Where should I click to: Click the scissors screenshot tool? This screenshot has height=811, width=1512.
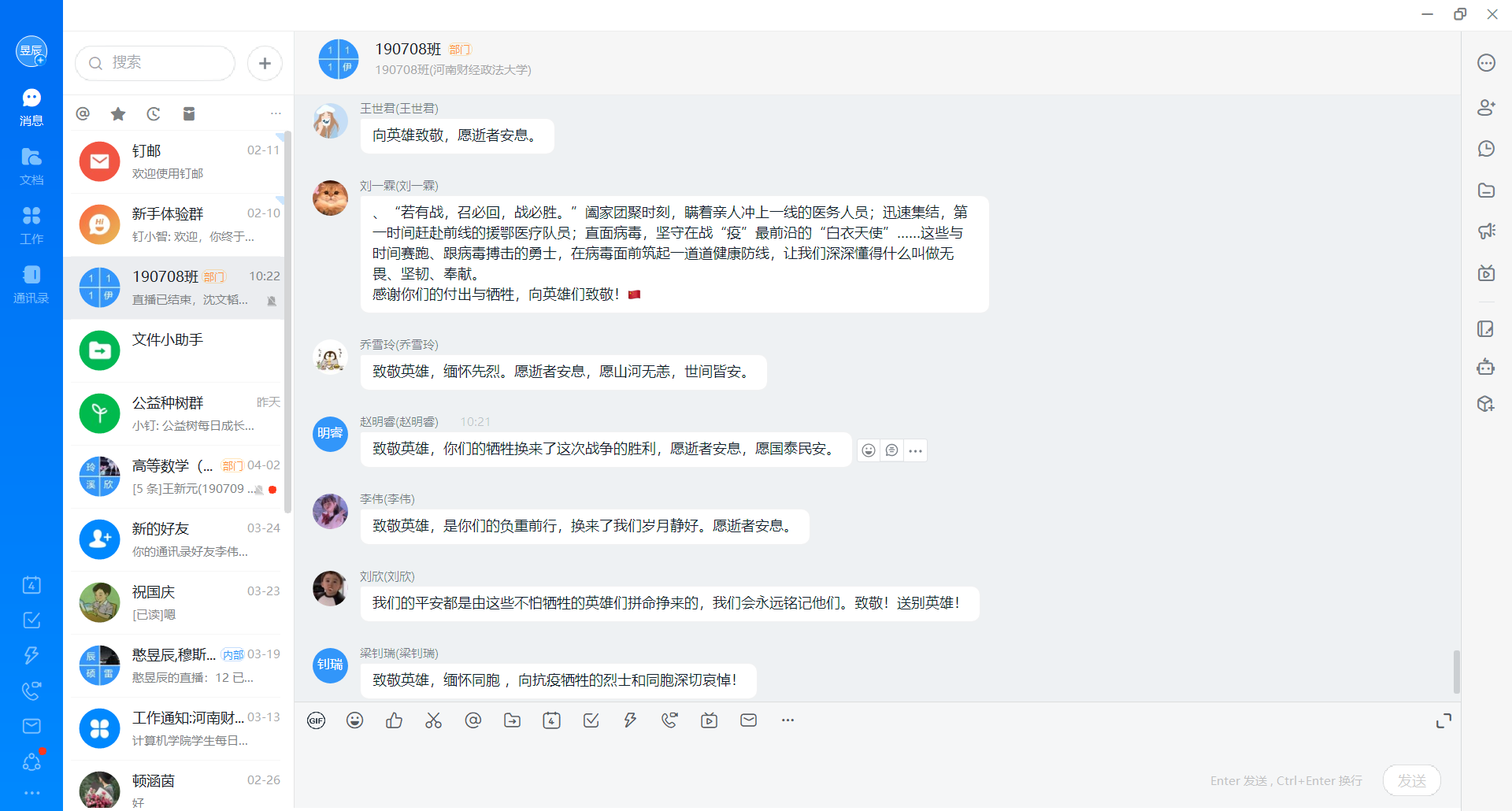click(x=433, y=720)
